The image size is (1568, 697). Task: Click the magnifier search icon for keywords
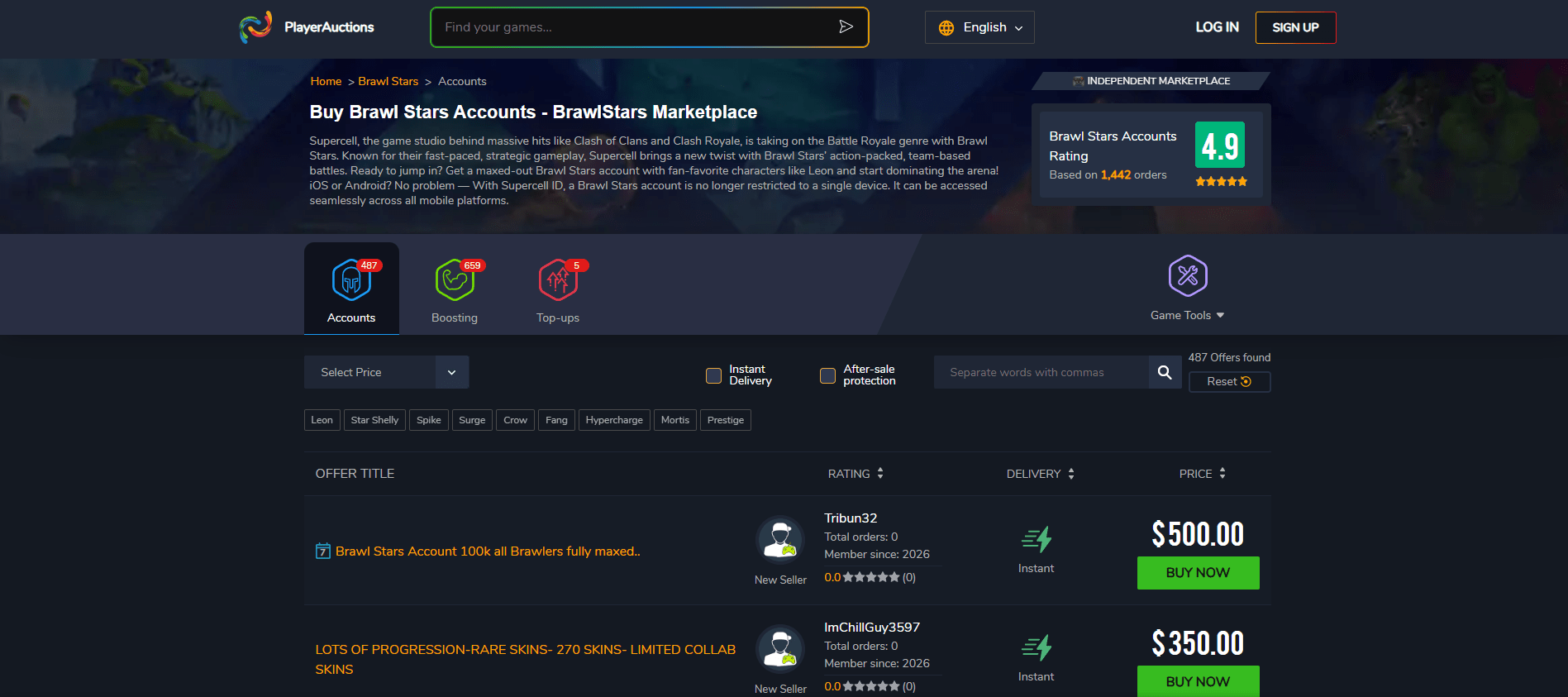(x=1165, y=372)
